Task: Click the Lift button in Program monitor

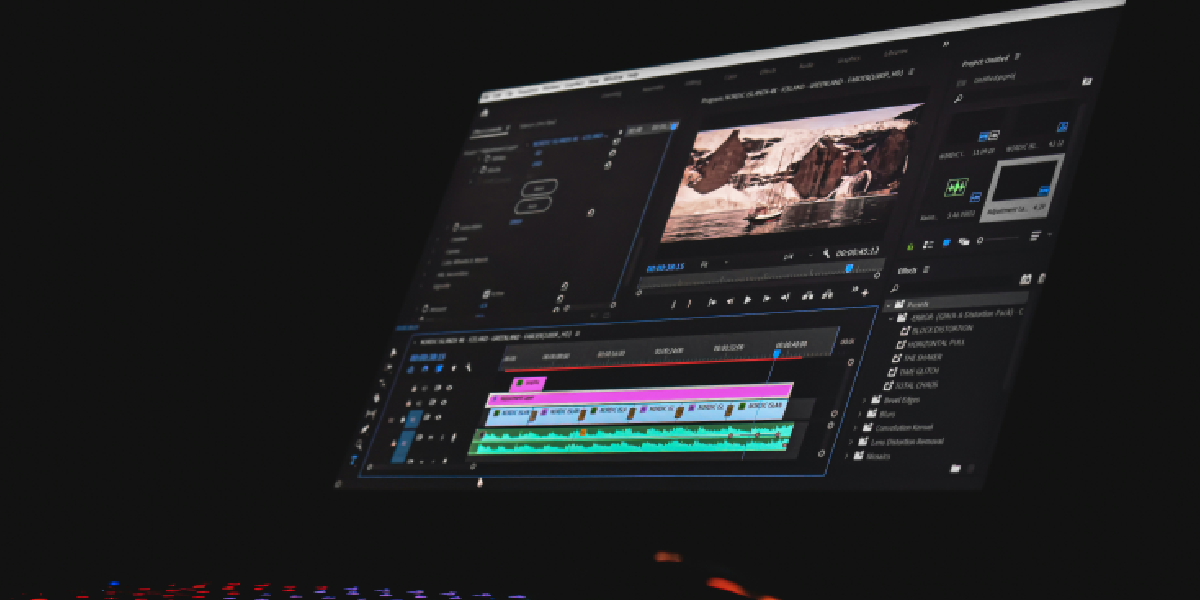Action: pos(808,296)
